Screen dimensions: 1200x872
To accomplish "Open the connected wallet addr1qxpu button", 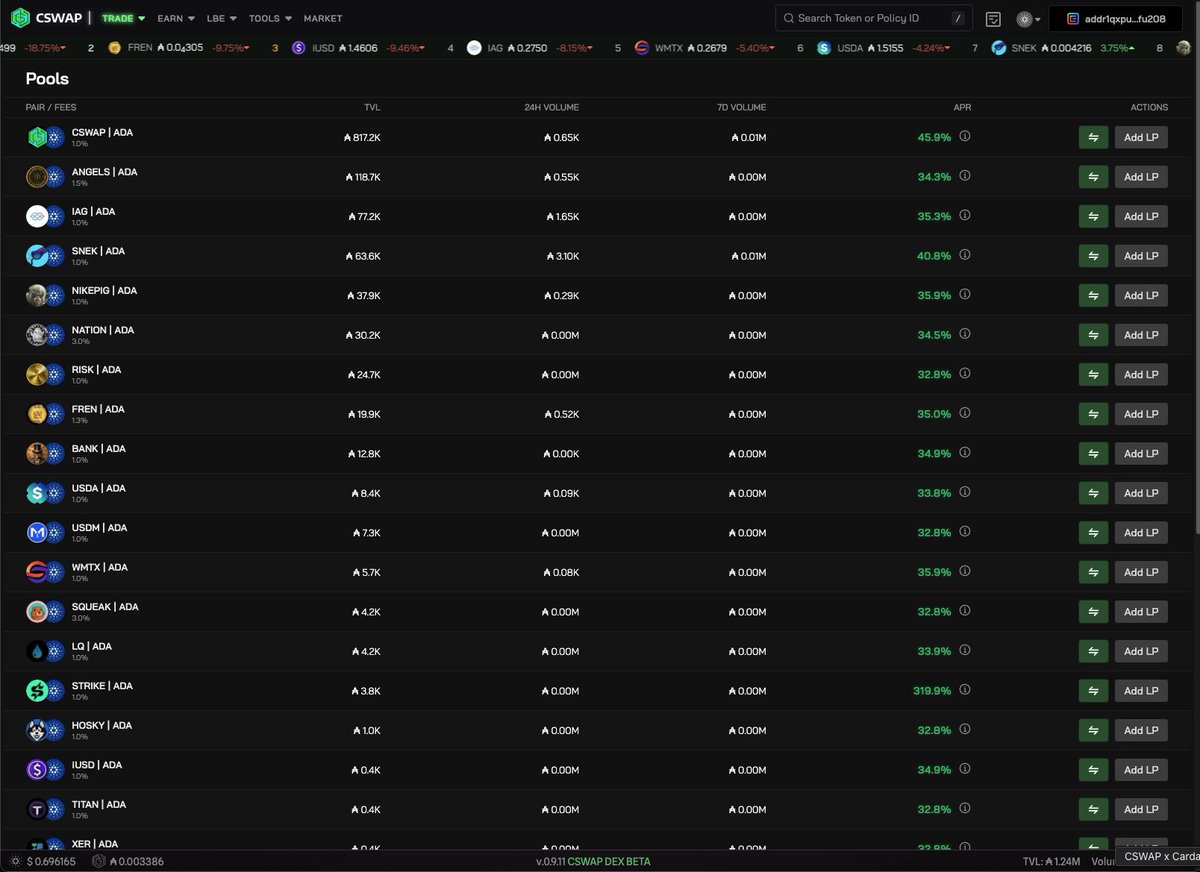I will point(1115,19).
